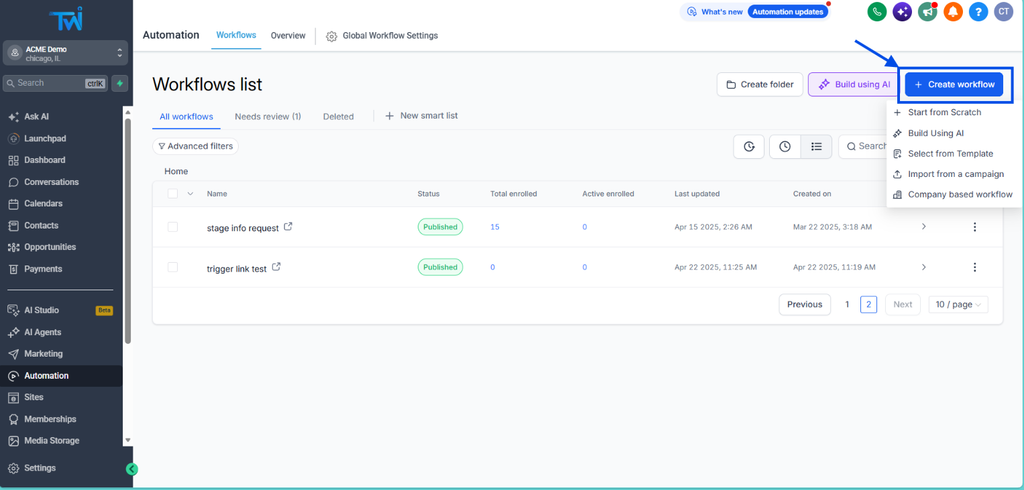This screenshot has height=490, width=1024.
Task: Click the green phone dialer icon
Action: (x=876, y=11)
